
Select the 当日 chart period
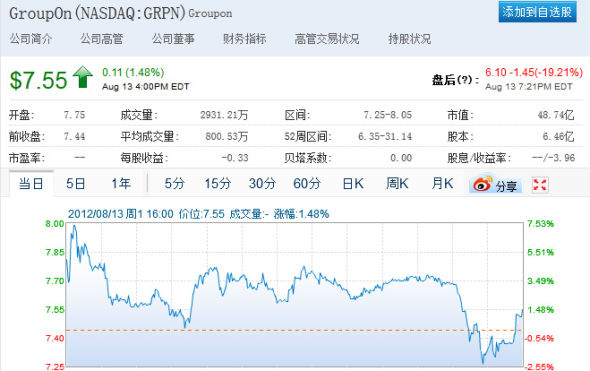point(31,184)
